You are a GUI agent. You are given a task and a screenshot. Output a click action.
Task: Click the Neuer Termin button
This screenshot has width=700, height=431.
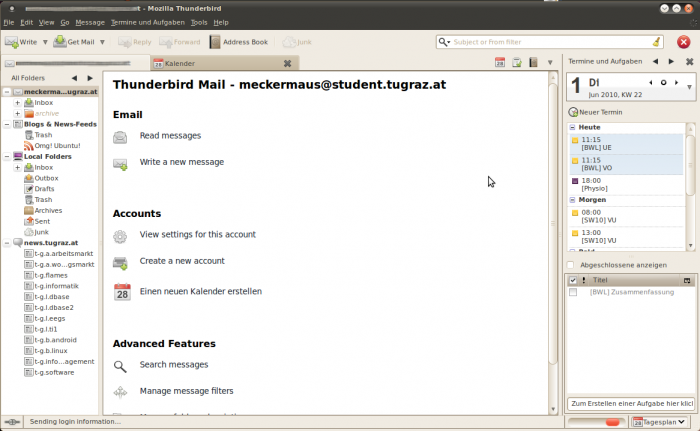[596, 112]
